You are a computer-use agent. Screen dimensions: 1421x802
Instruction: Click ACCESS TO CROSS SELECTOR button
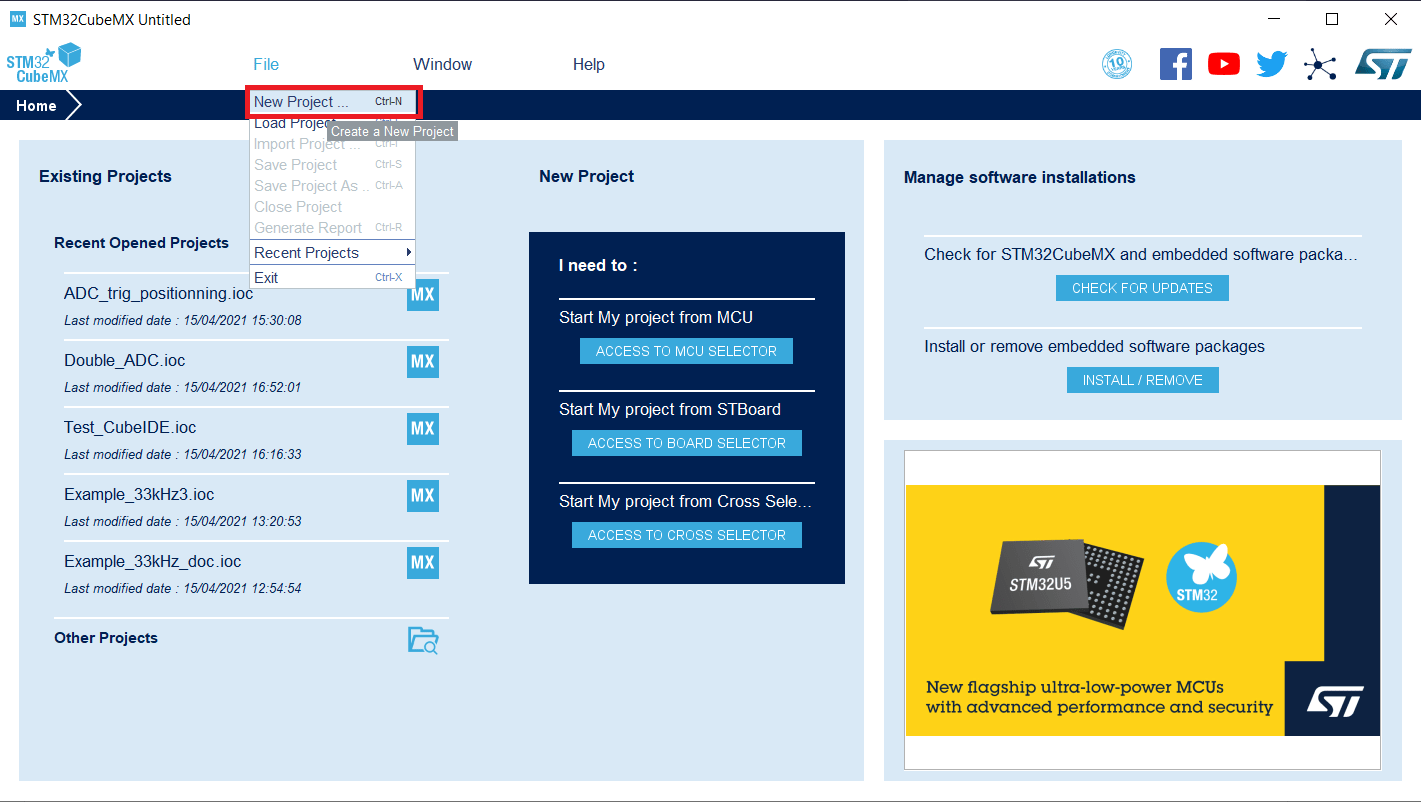(x=687, y=535)
